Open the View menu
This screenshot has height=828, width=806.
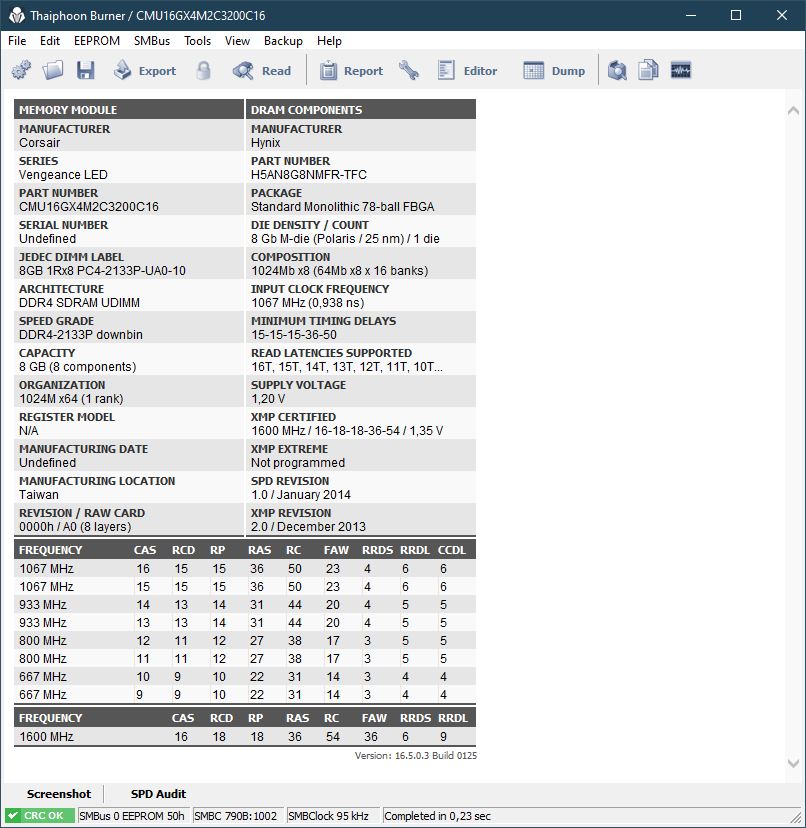(x=237, y=41)
